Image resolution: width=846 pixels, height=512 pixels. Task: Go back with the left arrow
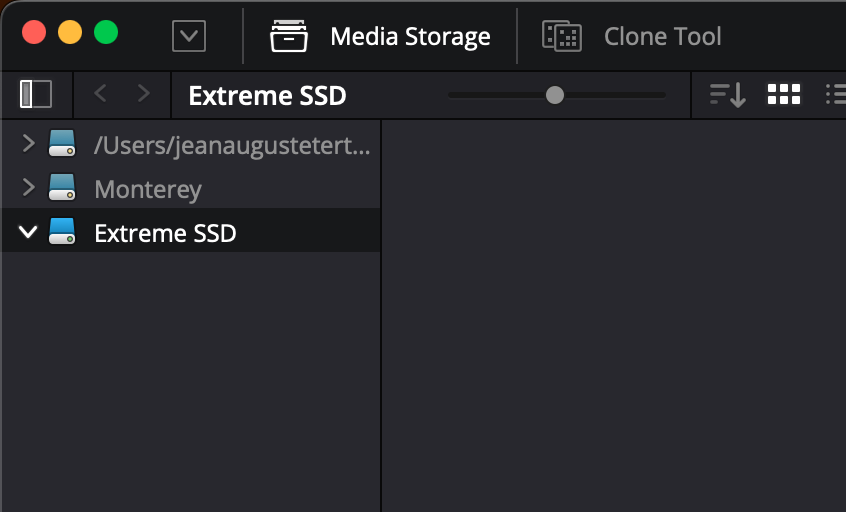pos(99,94)
